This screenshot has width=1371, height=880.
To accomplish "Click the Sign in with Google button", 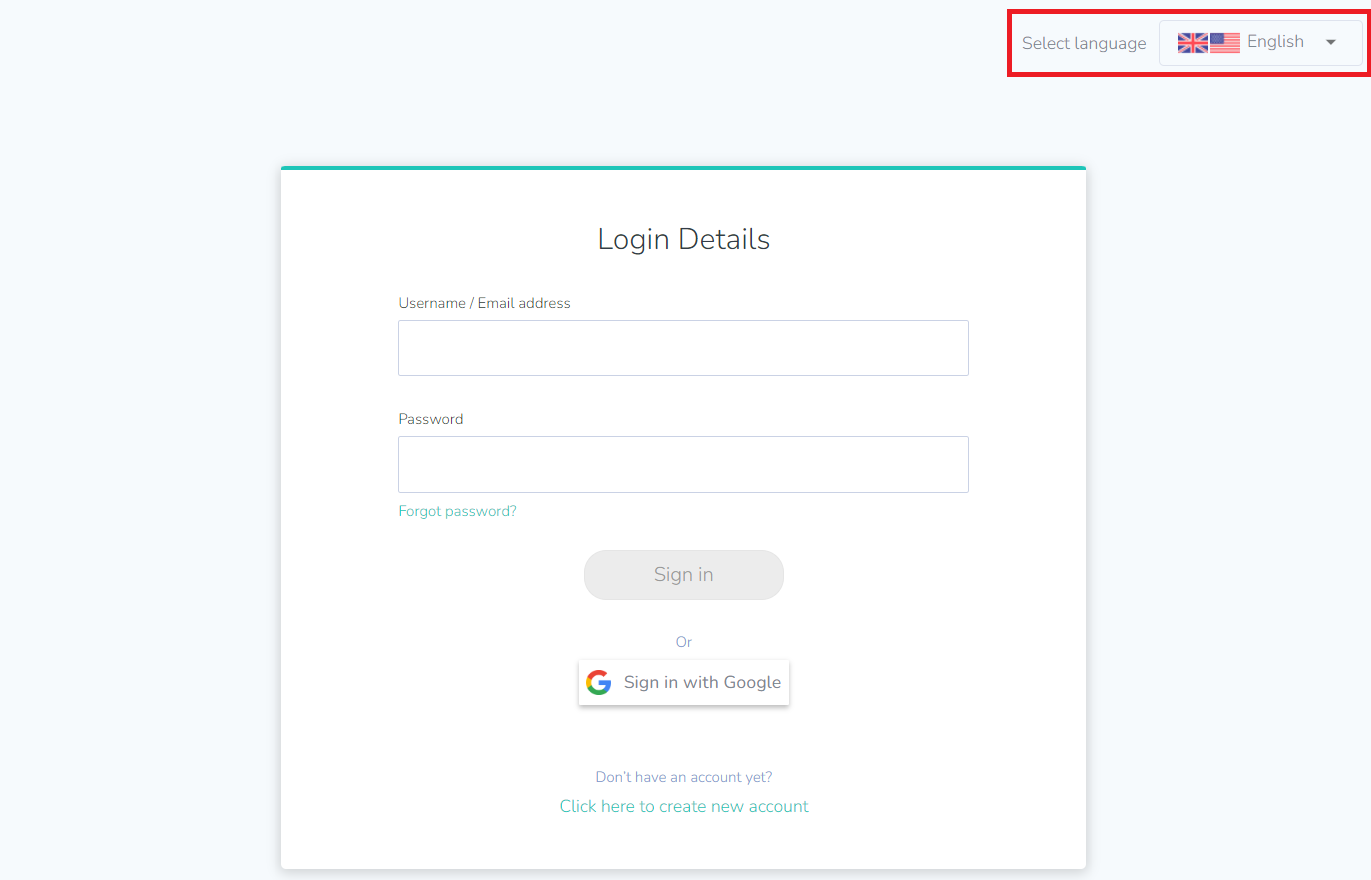I will [x=684, y=682].
